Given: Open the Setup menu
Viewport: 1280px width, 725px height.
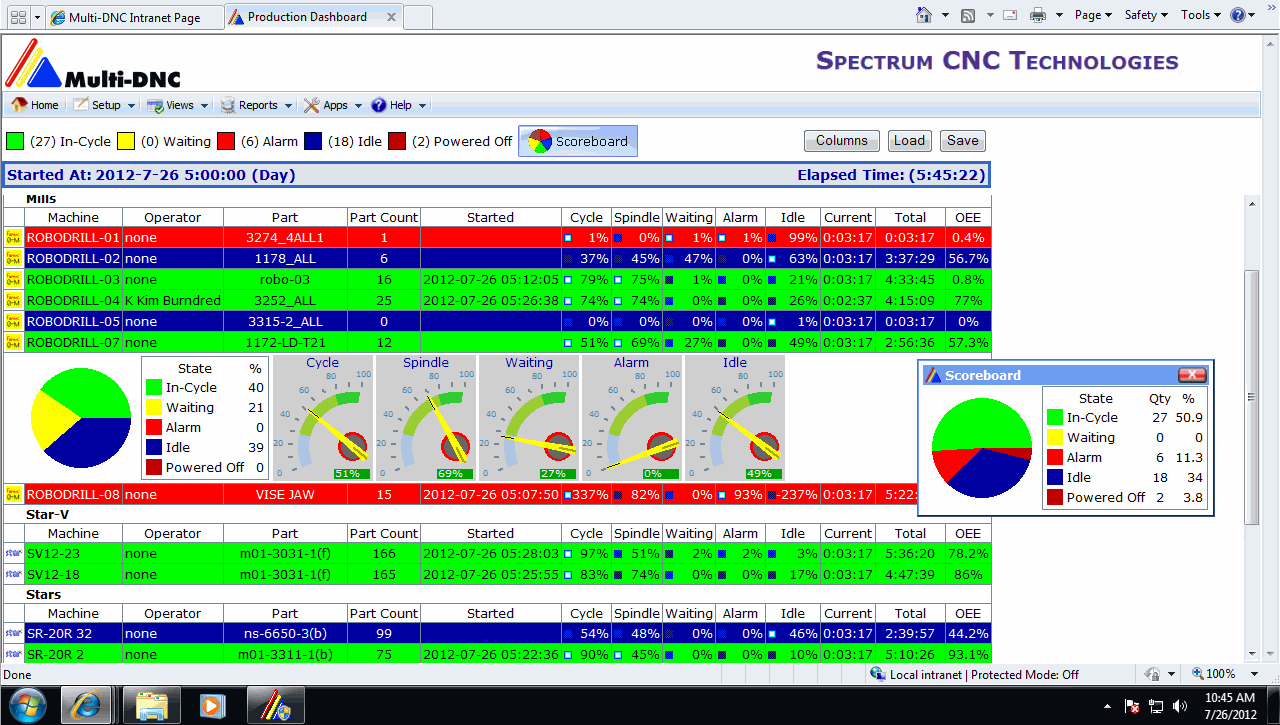Looking at the screenshot, I should click(105, 105).
